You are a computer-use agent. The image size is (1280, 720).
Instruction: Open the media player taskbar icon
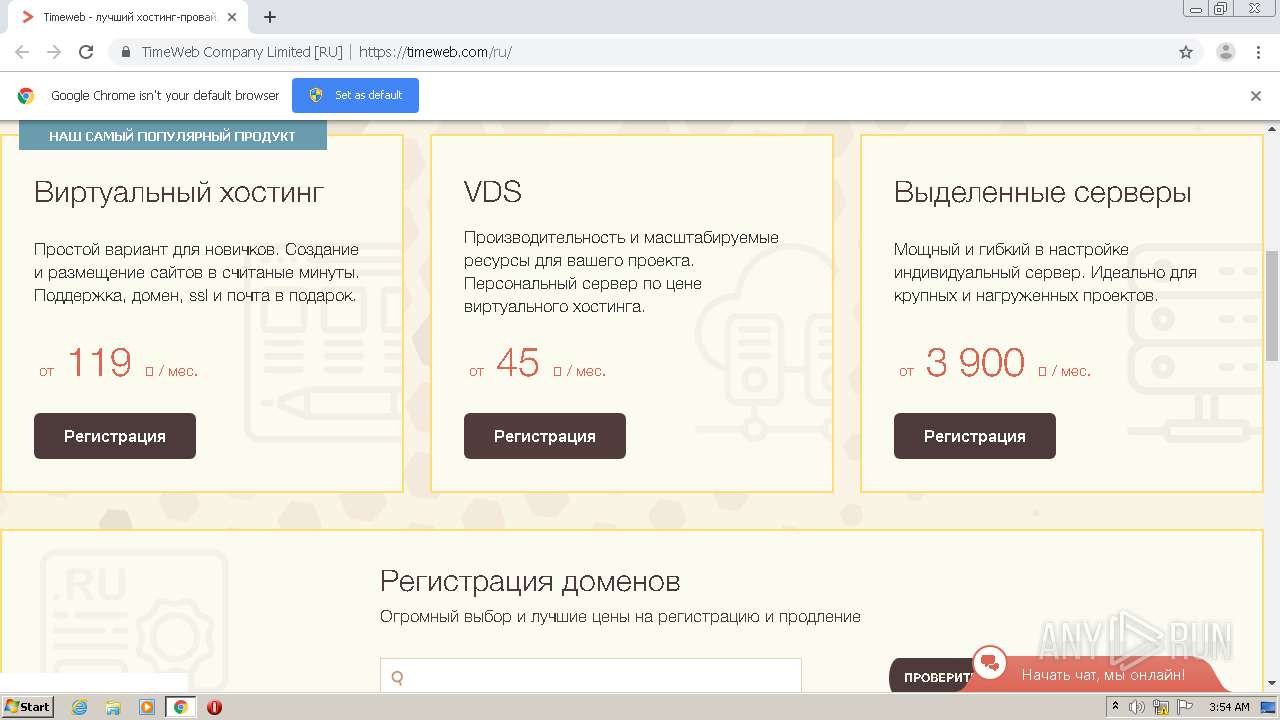click(x=146, y=707)
